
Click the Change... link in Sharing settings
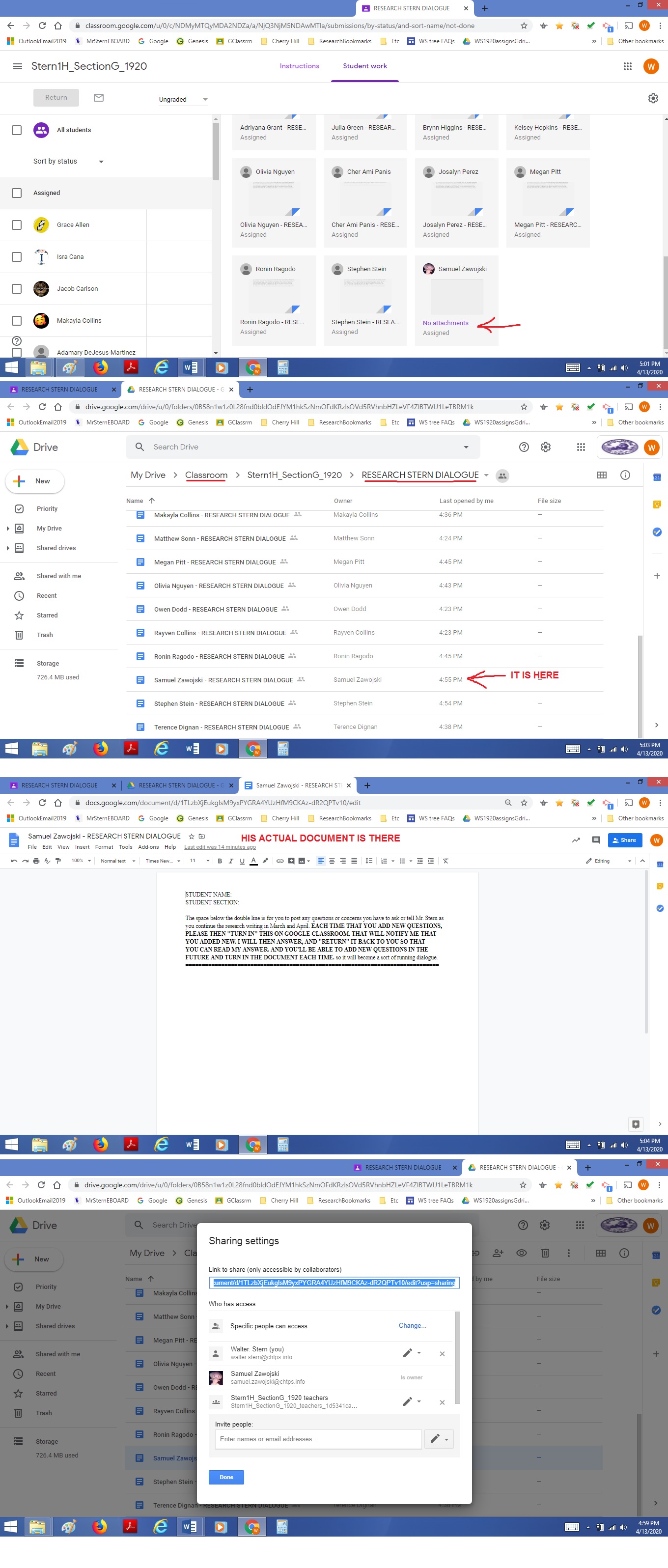[x=413, y=1326]
